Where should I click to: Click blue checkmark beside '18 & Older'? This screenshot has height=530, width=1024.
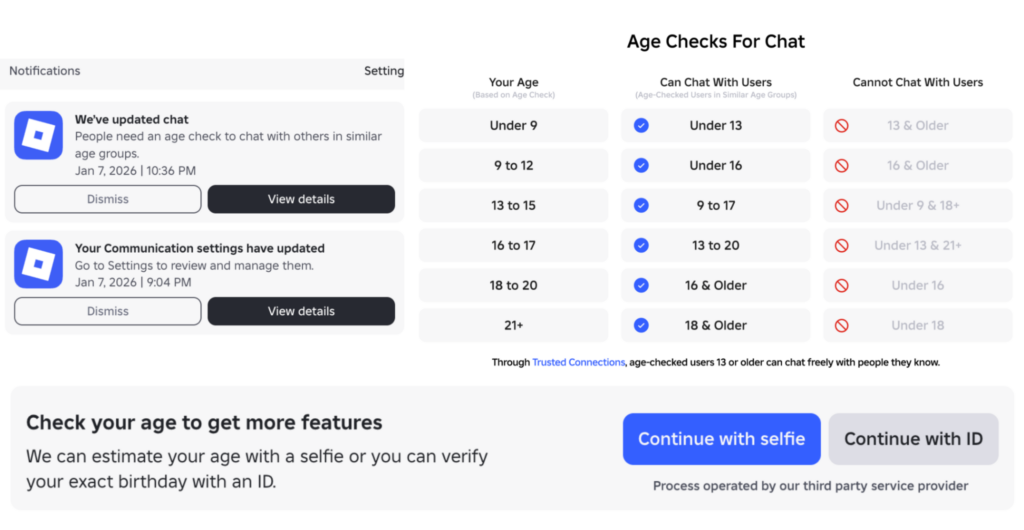click(641, 325)
